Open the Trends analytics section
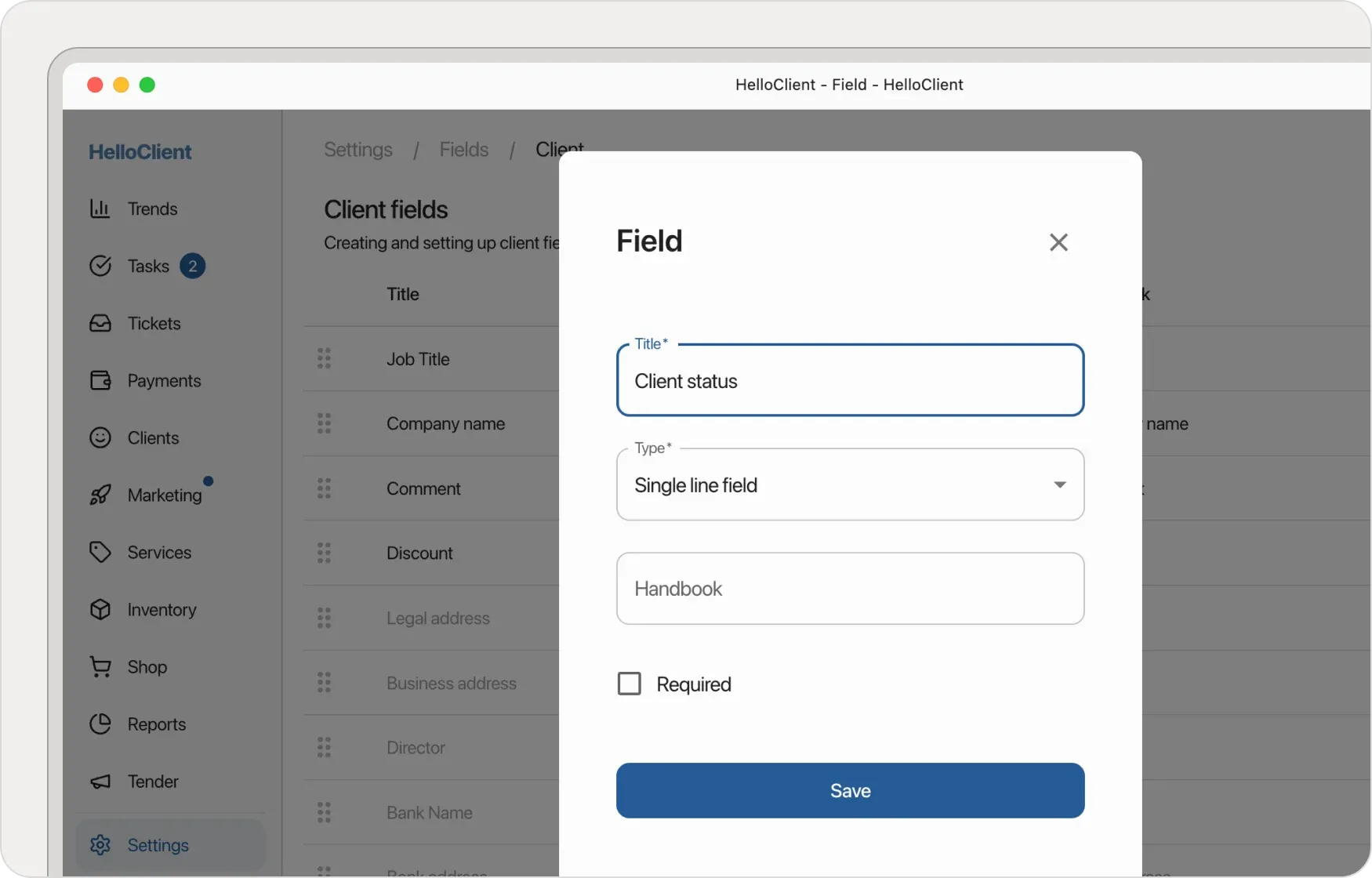The width and height of the screenshot is (1372, 878). (x=101, y=208)
